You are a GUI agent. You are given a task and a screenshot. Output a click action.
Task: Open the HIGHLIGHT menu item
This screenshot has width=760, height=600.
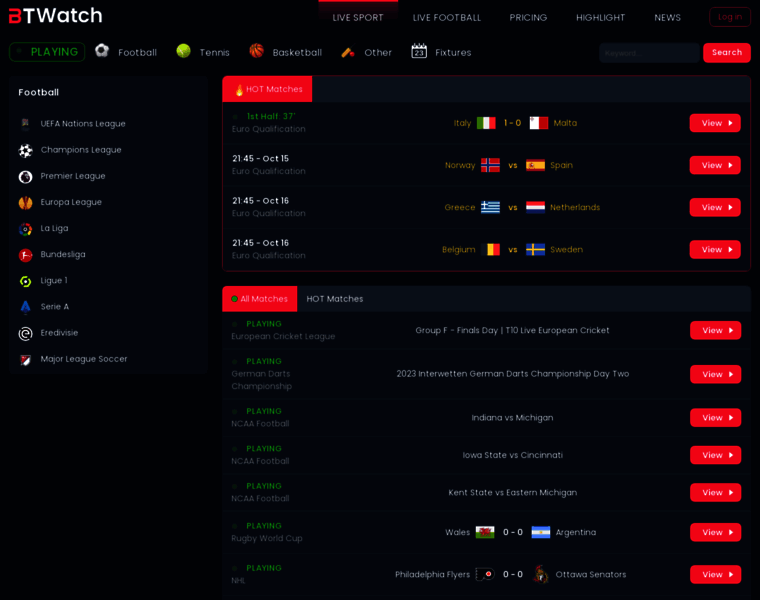tap(600, 17)
